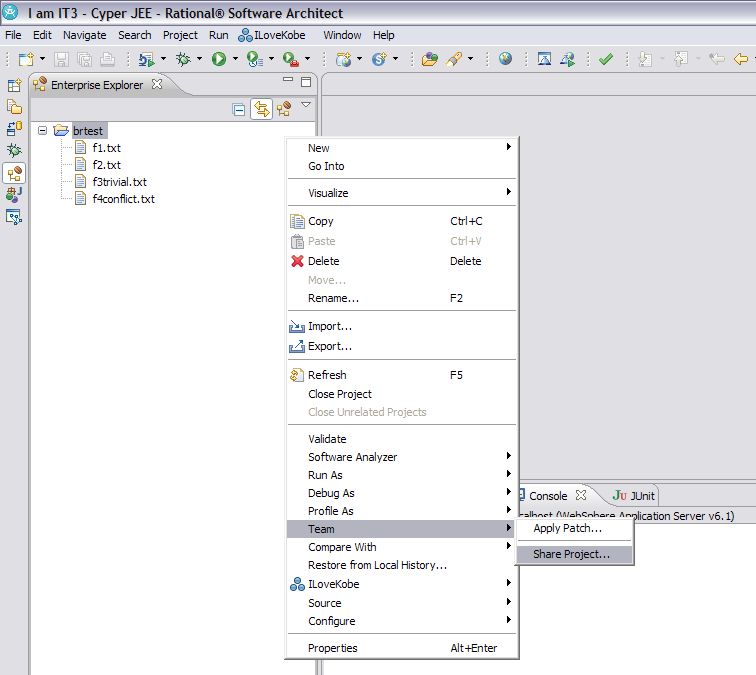Click the Run External Tools icon
The height and width of the screenshot is (675, 756).
(x=291, y=59)
